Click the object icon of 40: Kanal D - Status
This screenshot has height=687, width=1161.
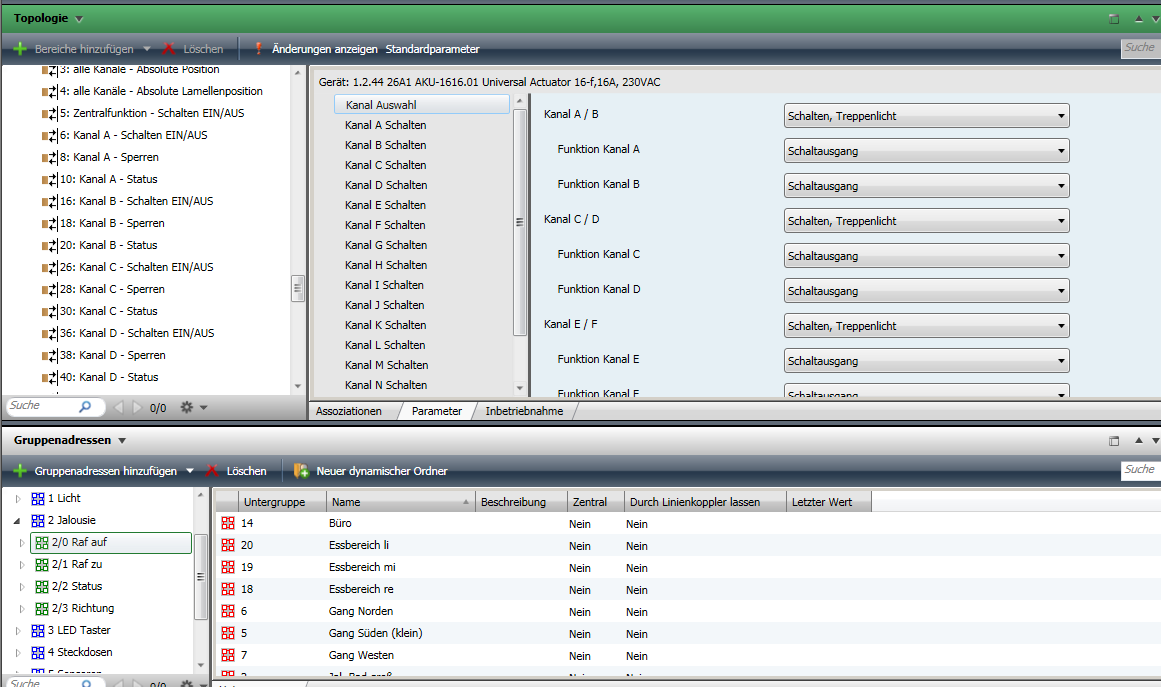(x=50, y=378)
